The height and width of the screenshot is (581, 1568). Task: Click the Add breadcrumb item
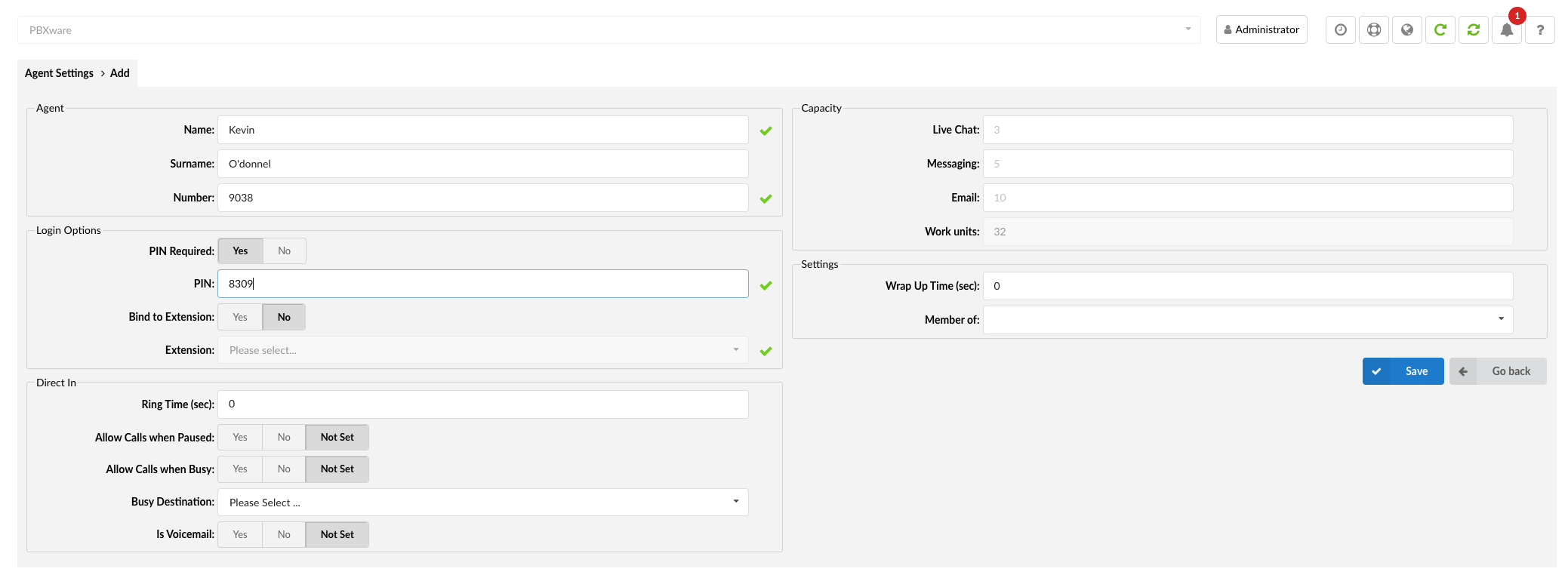click(x=120, y=73)
